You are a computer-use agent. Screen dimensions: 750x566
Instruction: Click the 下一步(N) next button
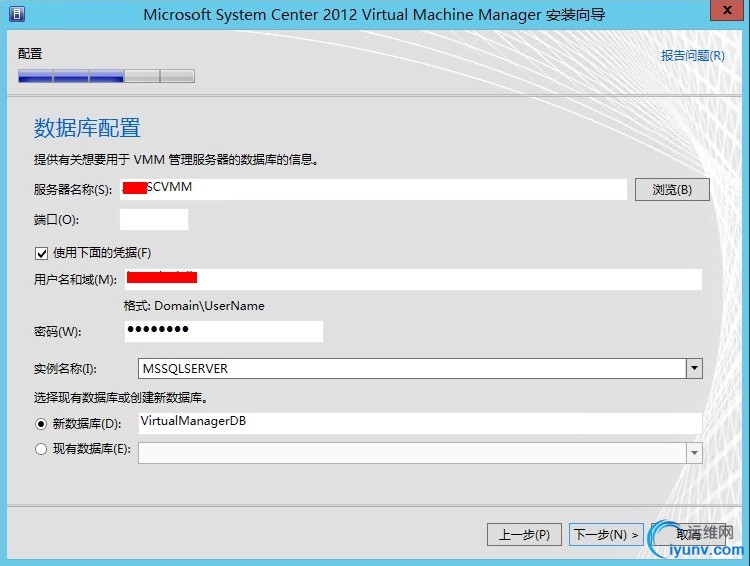tap(606, 534)
